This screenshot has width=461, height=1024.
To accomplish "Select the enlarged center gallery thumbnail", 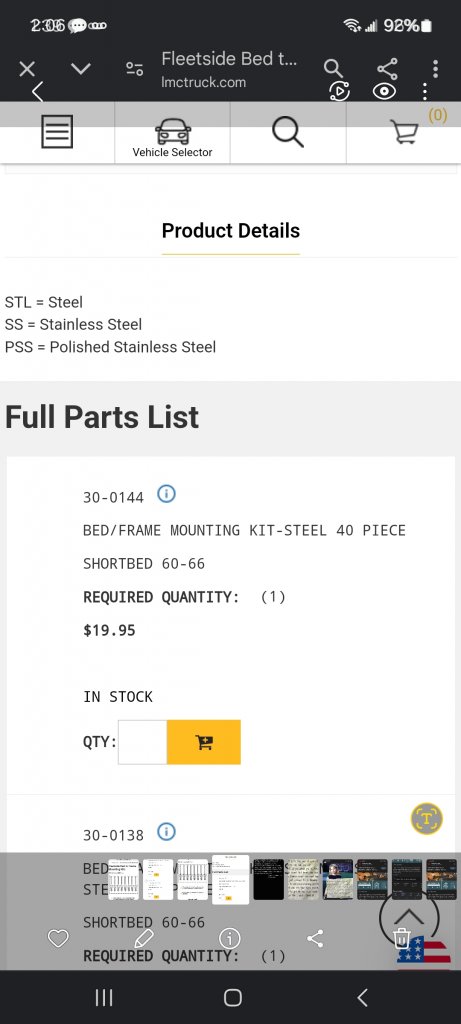I will tap(230, 879).
